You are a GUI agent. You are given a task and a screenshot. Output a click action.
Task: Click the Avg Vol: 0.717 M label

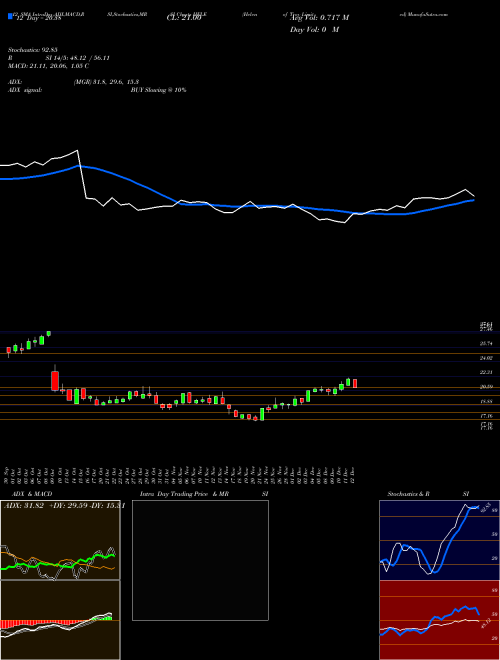[319, 18]
